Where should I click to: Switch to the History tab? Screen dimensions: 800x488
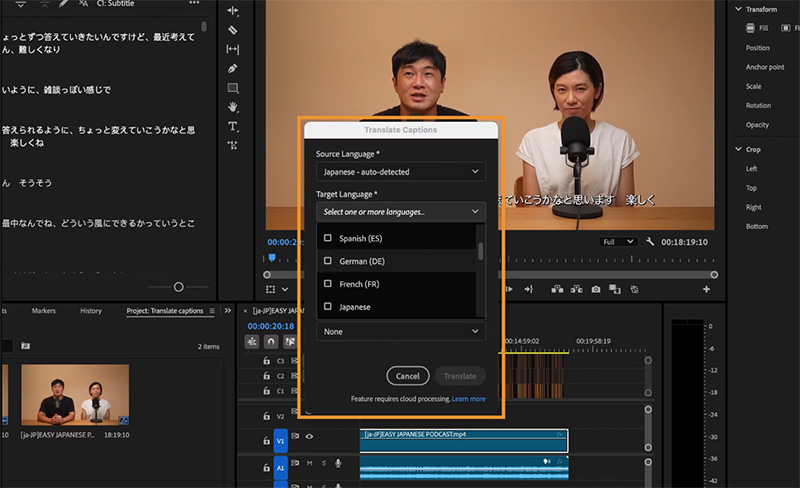pyautogui.click(x=91, y=310)
